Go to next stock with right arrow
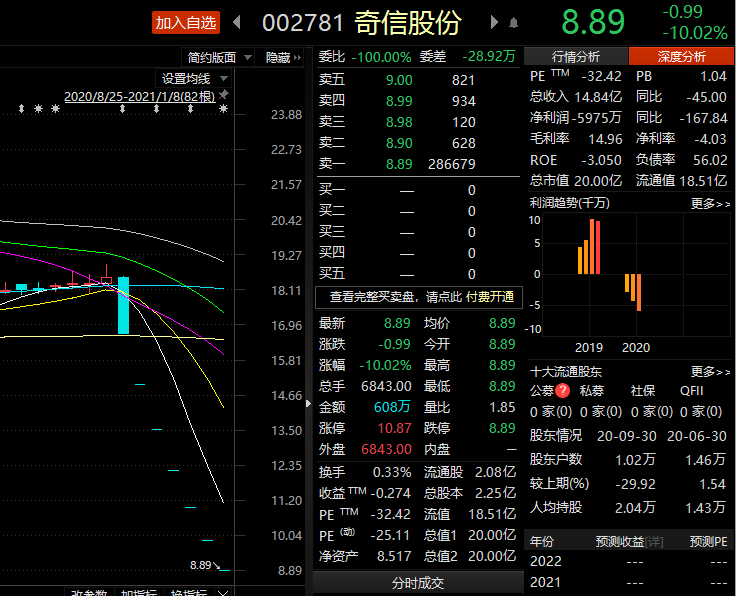 [494, 22]
